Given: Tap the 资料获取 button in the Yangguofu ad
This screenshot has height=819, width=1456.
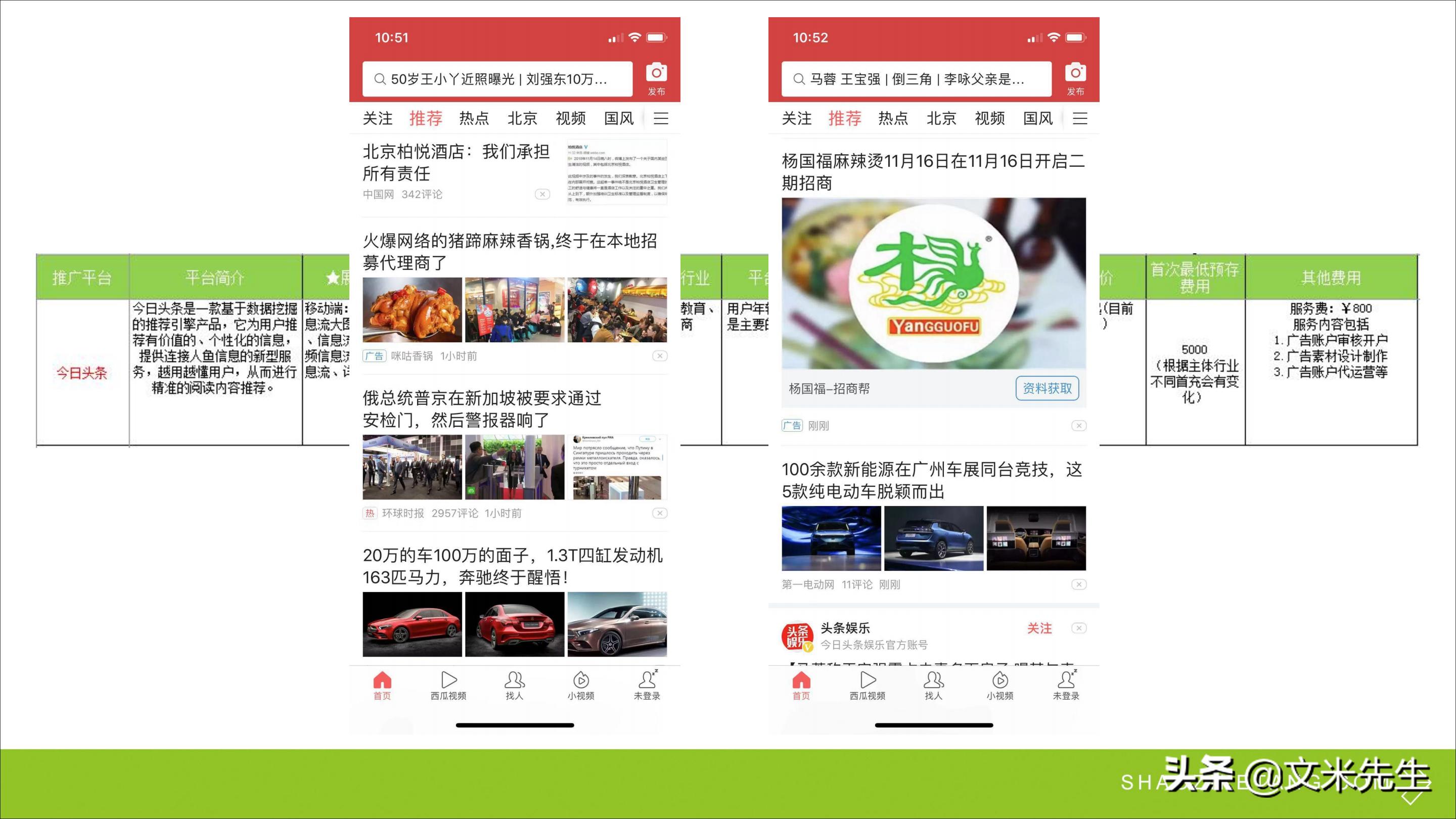Looking at the screenshot, I should [x=1048, y=389].
